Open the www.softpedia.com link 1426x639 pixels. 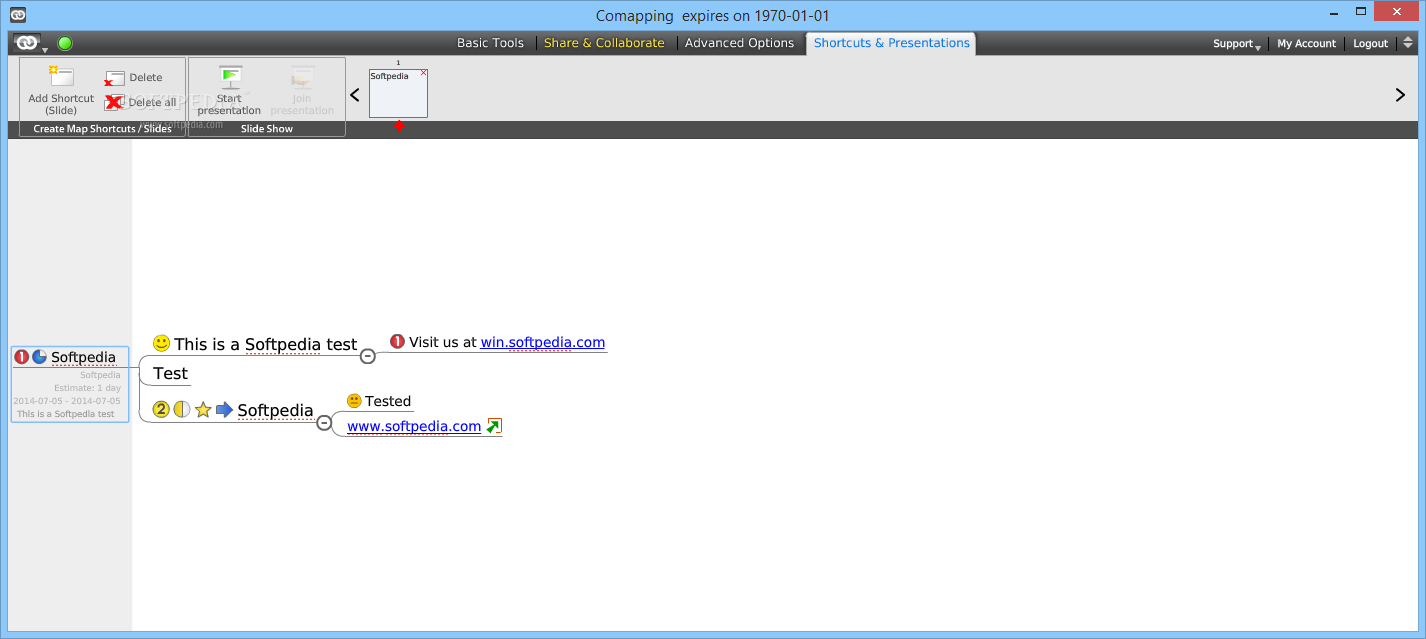point(414,426)
